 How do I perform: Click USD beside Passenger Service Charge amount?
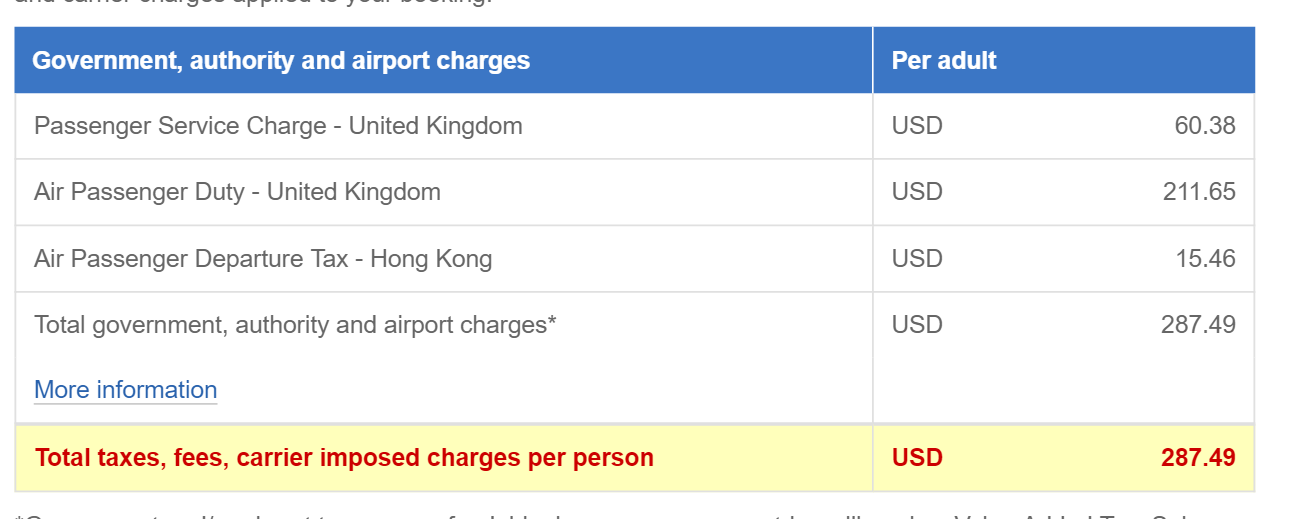pyautogui.click(x=917, y=126)
